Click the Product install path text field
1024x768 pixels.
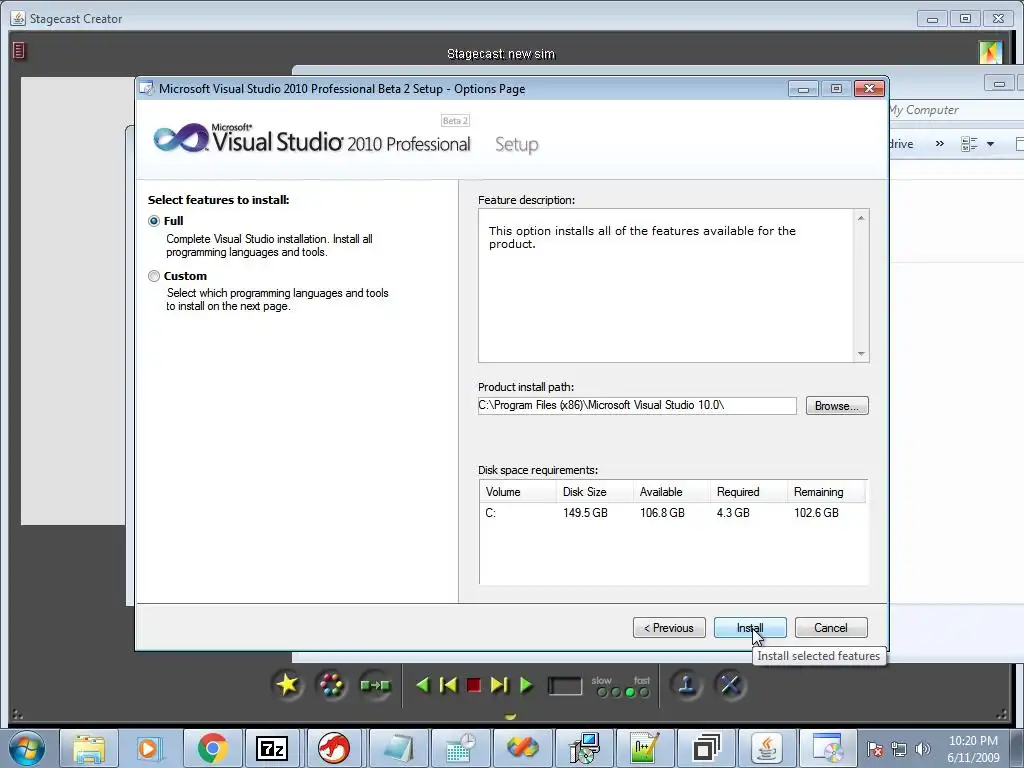click(x=637, y=406)
